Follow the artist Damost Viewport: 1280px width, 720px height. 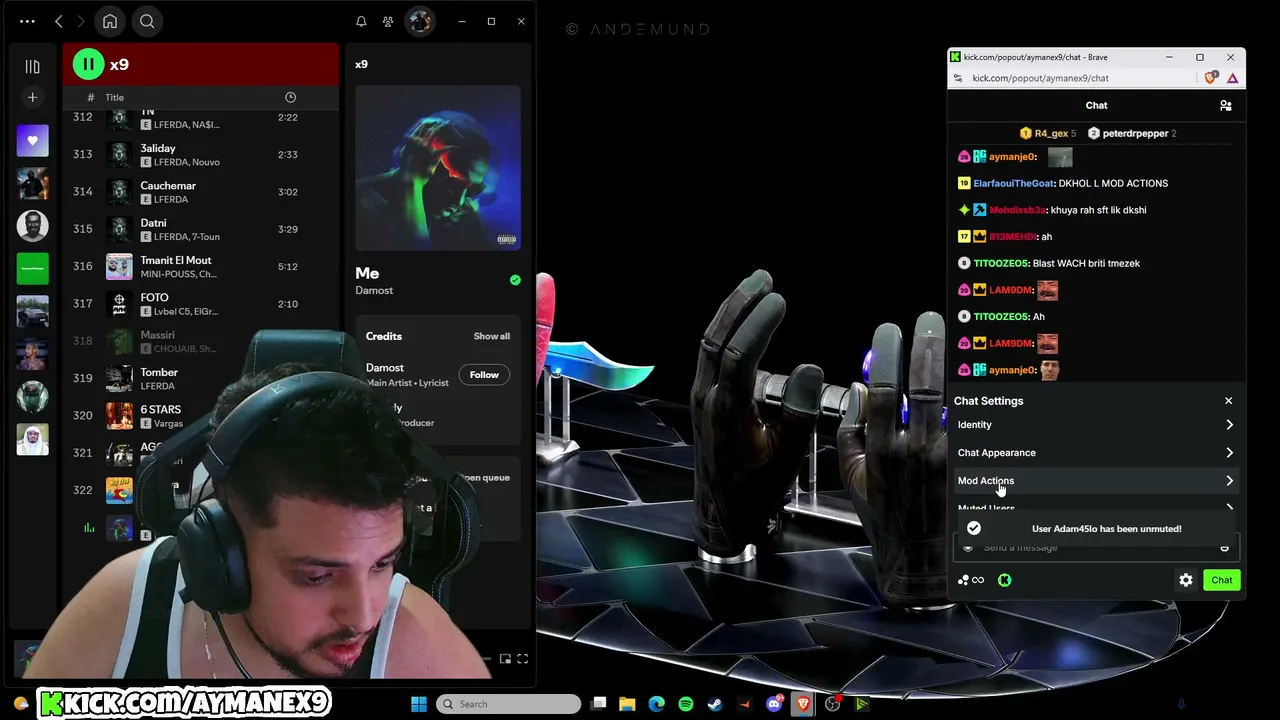coord(484,375)
